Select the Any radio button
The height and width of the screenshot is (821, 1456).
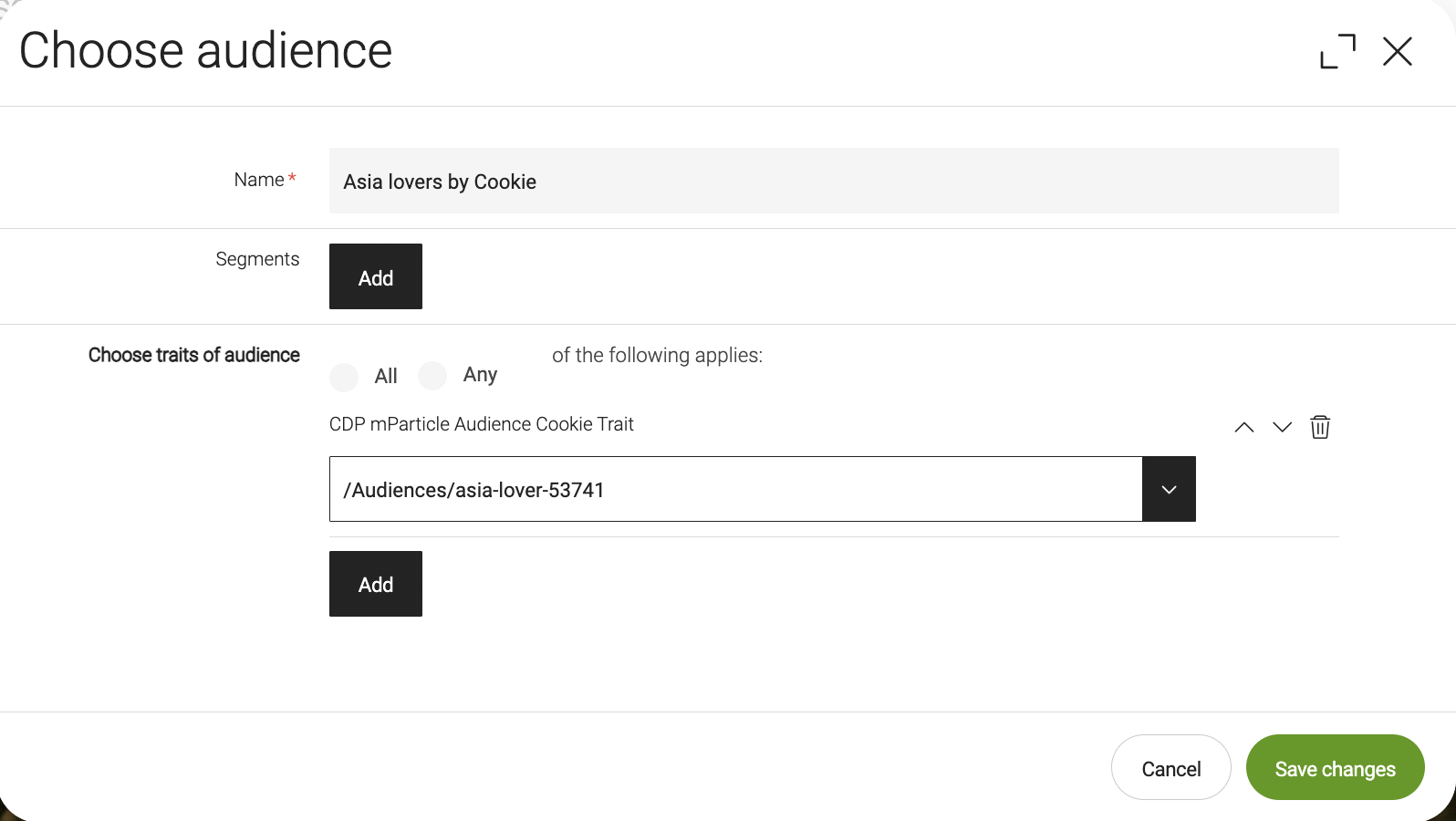pos(432,375)
